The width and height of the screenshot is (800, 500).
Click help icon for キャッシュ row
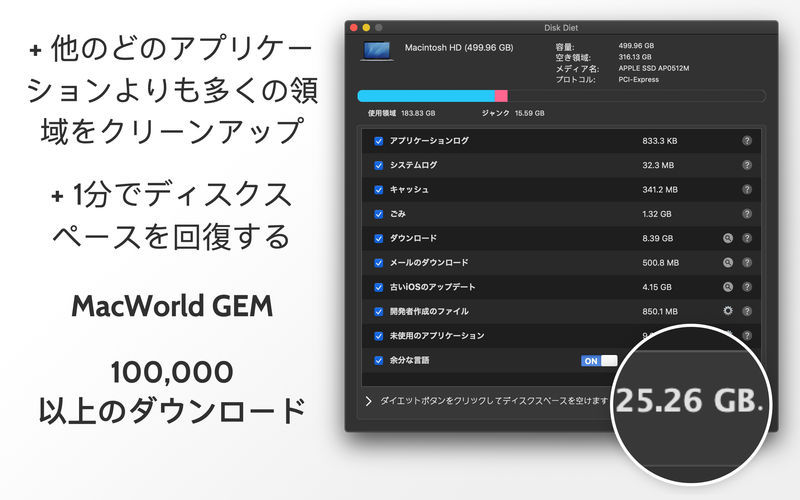(746, 189)
